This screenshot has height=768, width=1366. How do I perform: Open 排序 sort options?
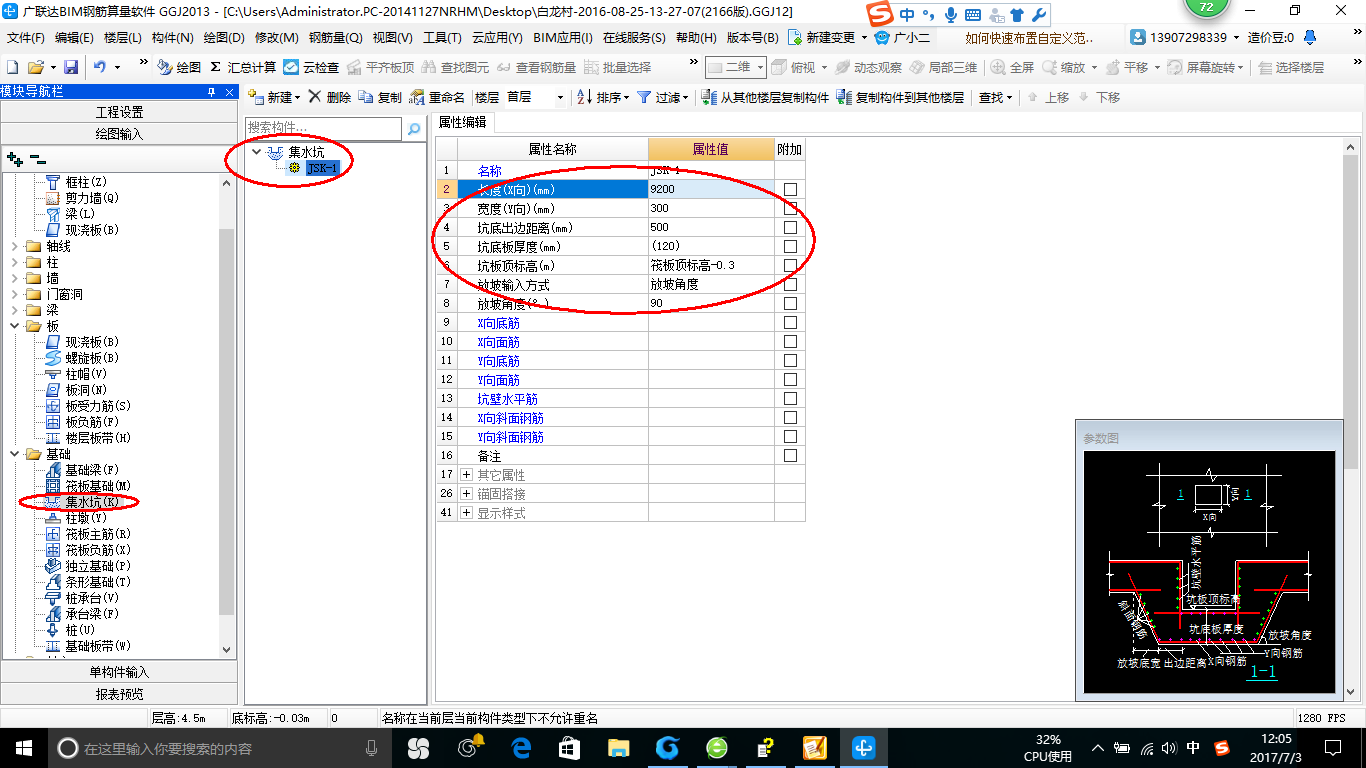click(603, 97)
